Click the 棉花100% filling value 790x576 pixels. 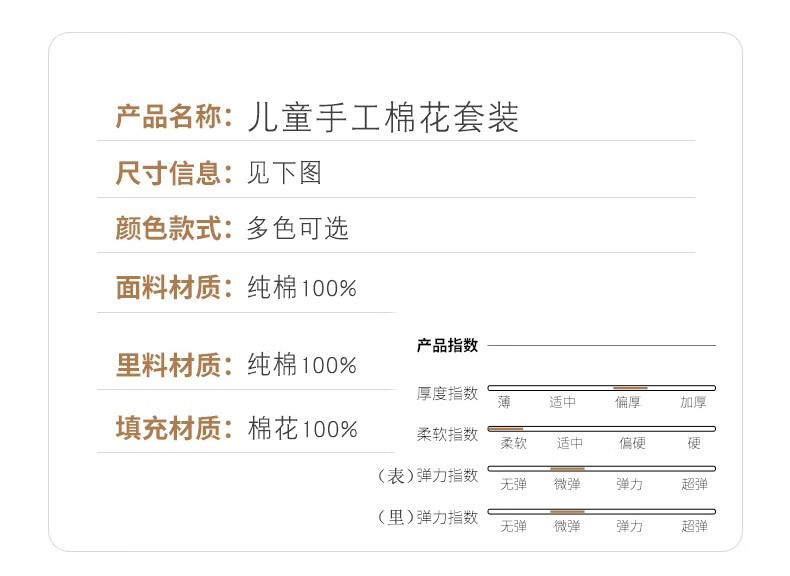303,429
